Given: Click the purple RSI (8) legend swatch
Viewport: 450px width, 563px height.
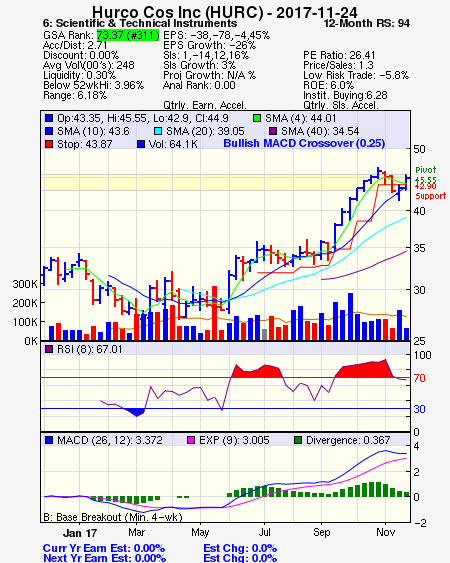Looking at the screenshot, I should (49, 349).
